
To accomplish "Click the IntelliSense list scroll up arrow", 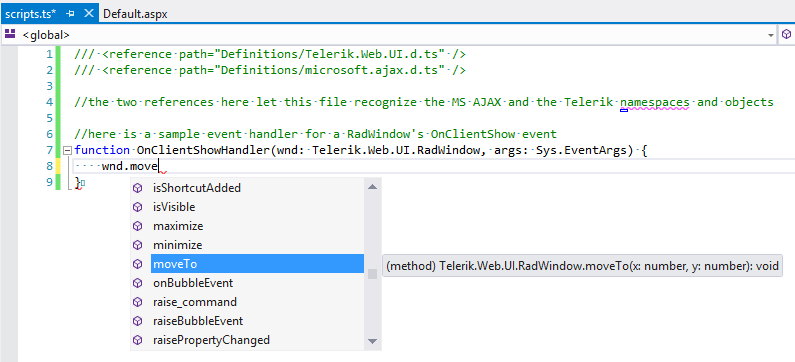I will coord(373,187).
